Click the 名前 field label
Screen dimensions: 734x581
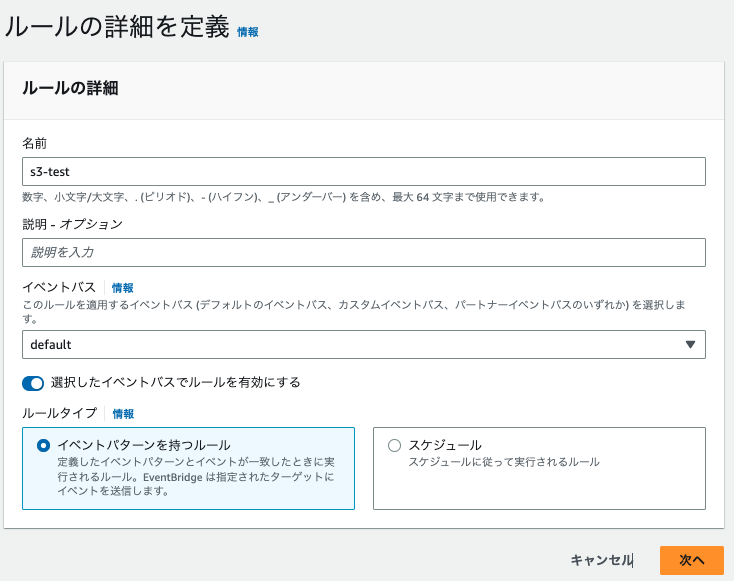pyautogui.click(x=34, y=143)
